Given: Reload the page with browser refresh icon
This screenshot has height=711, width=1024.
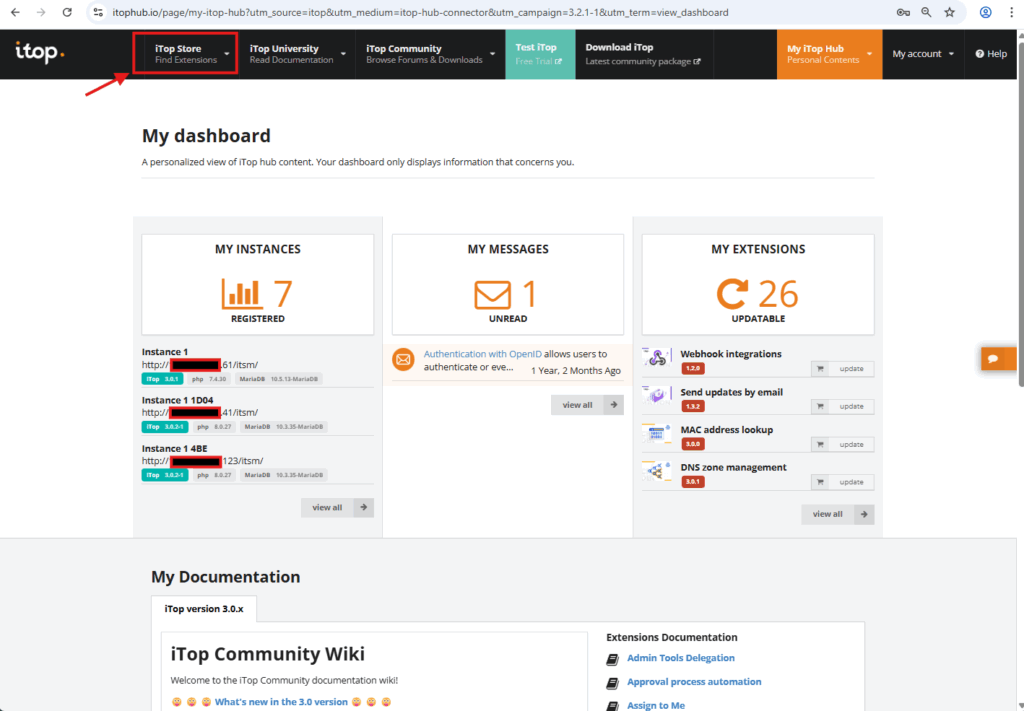Looking at the screenshot, I should [x=66, y=13].
